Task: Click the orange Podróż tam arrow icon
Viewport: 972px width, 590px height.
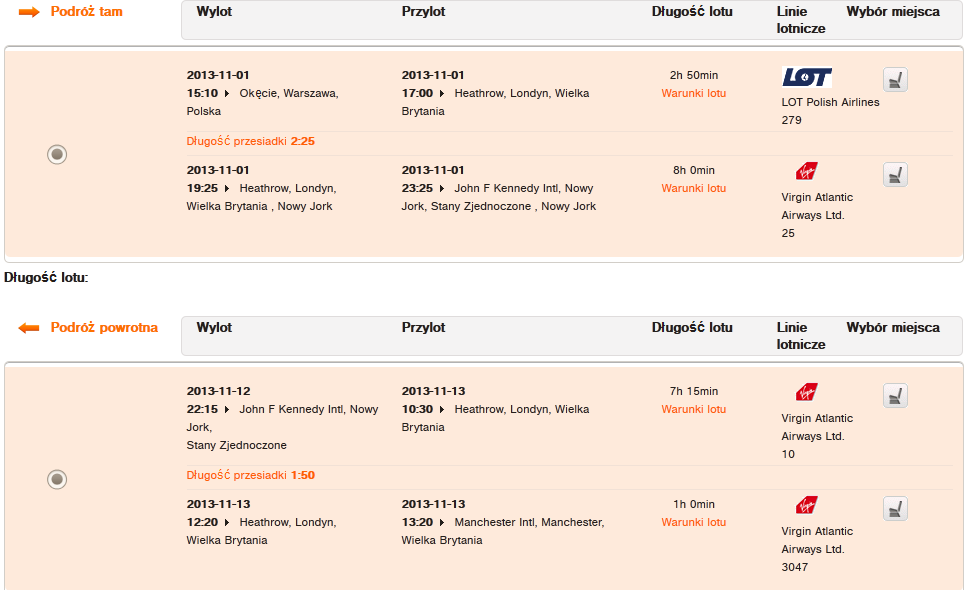Action: 29,12
